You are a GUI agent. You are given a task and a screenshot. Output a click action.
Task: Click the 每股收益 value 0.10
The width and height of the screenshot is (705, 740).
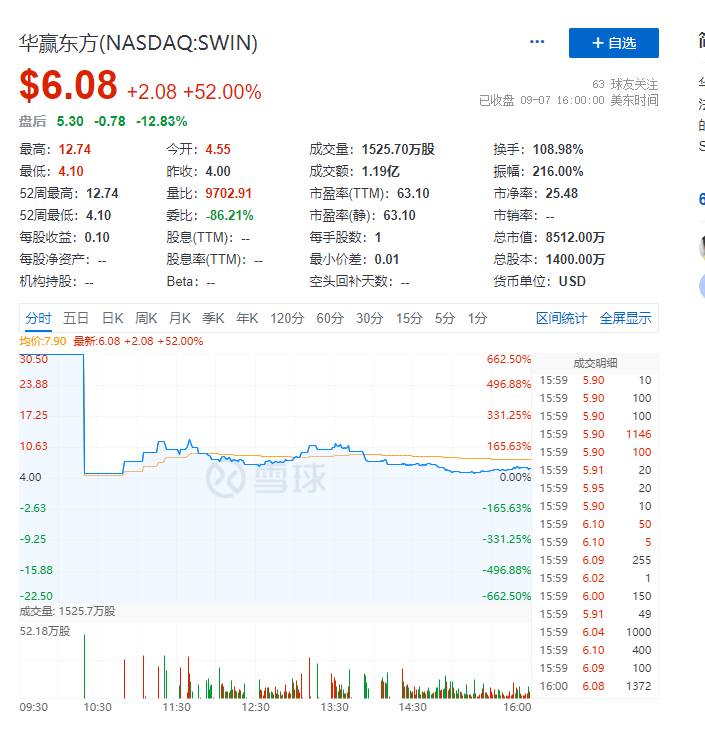[97, 237]
